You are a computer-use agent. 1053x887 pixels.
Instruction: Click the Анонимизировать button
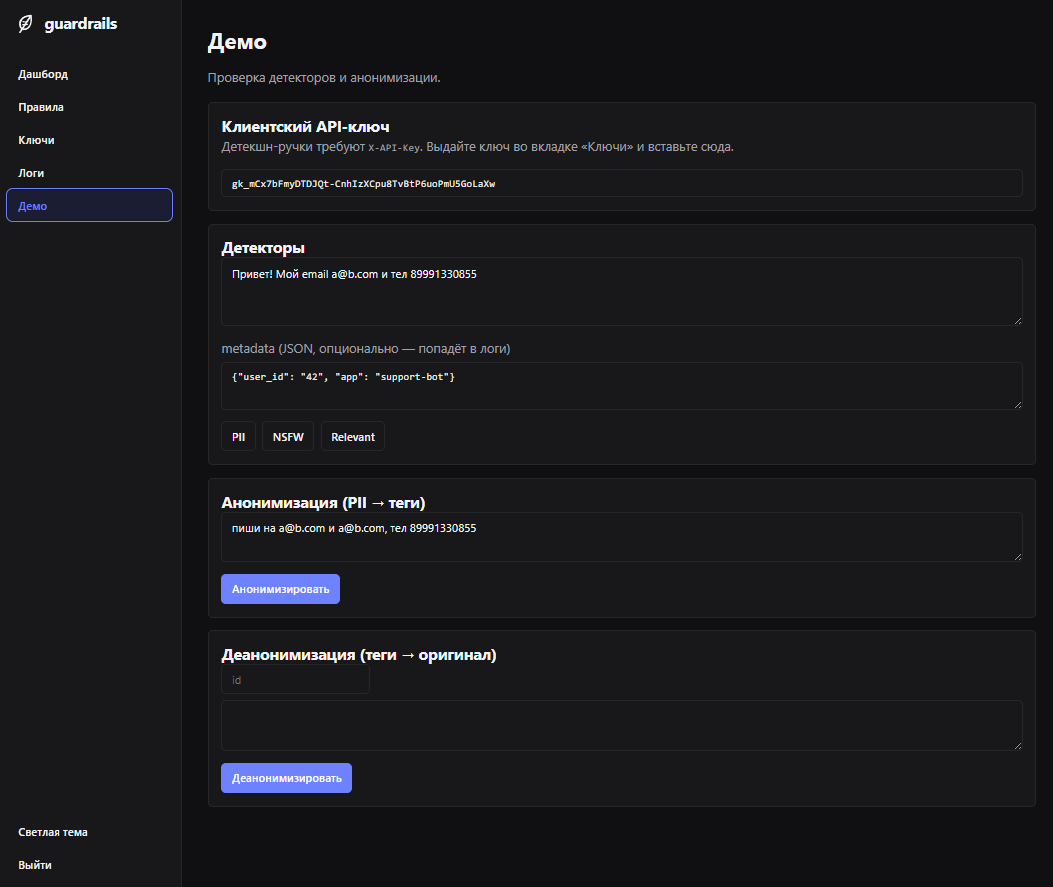pyautogui.click(x=281, y=589)
